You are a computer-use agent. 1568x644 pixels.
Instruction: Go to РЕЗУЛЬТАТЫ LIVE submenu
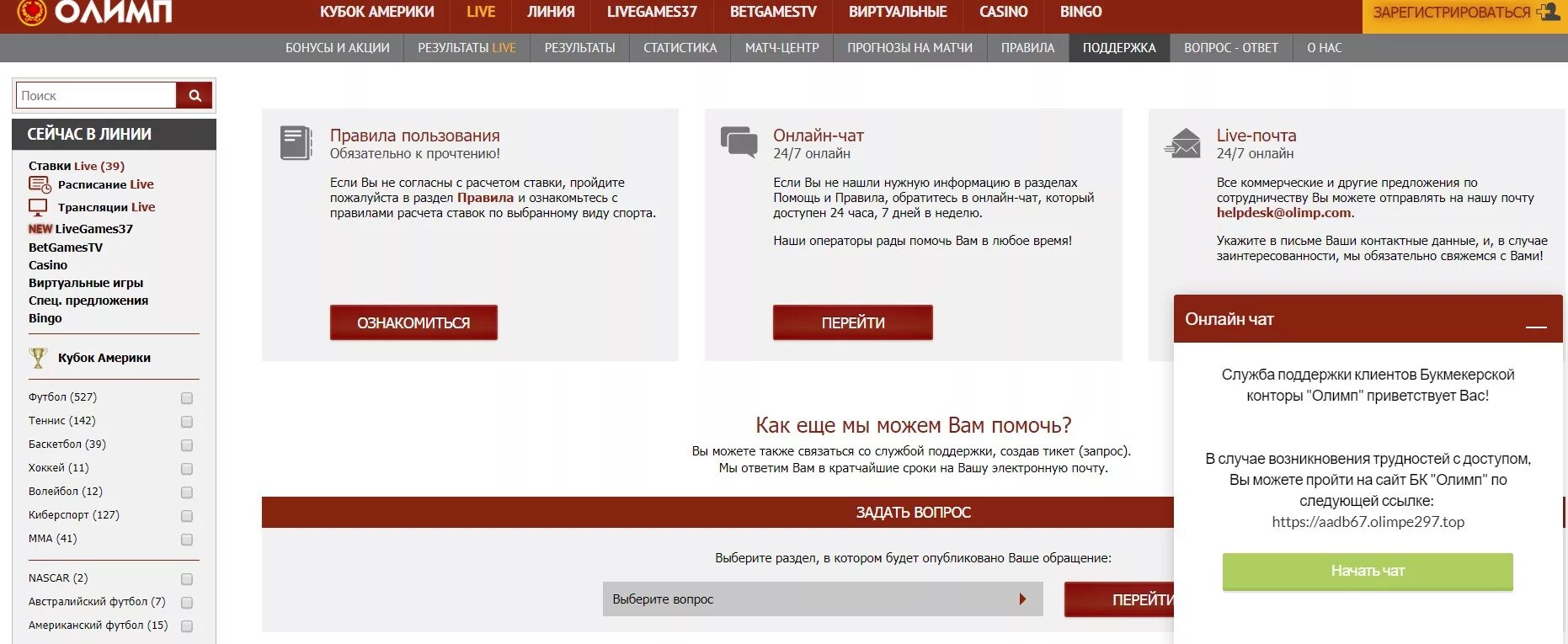(467, 48)
